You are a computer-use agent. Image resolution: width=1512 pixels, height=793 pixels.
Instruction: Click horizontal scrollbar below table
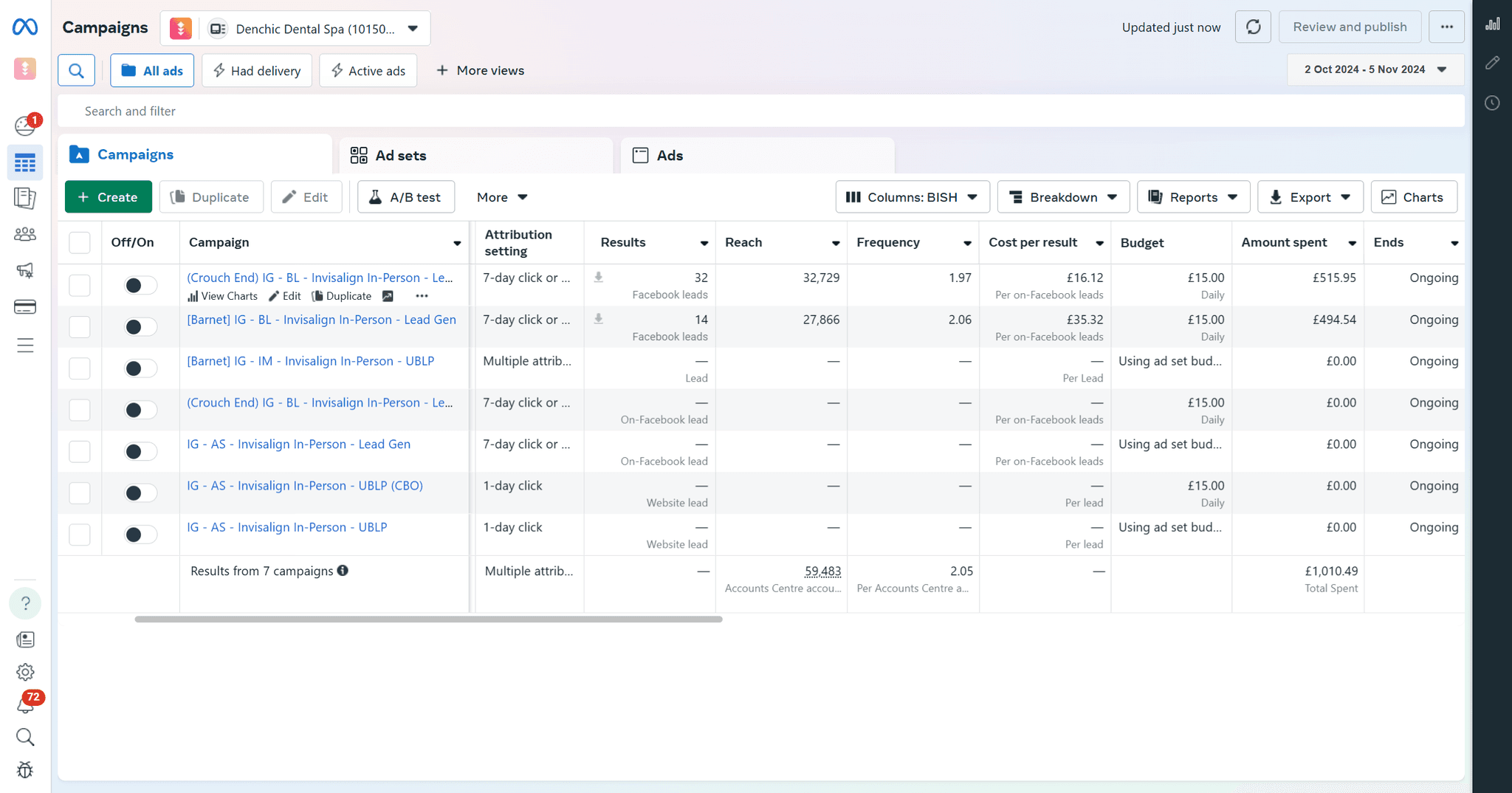[428, 619]
